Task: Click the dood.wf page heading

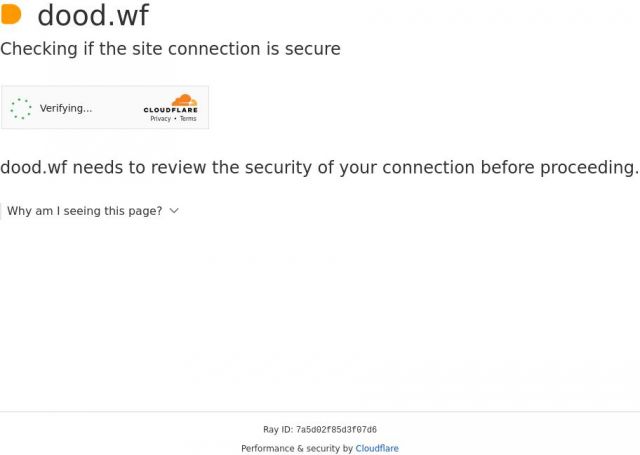Action: (x=93, y=16)
